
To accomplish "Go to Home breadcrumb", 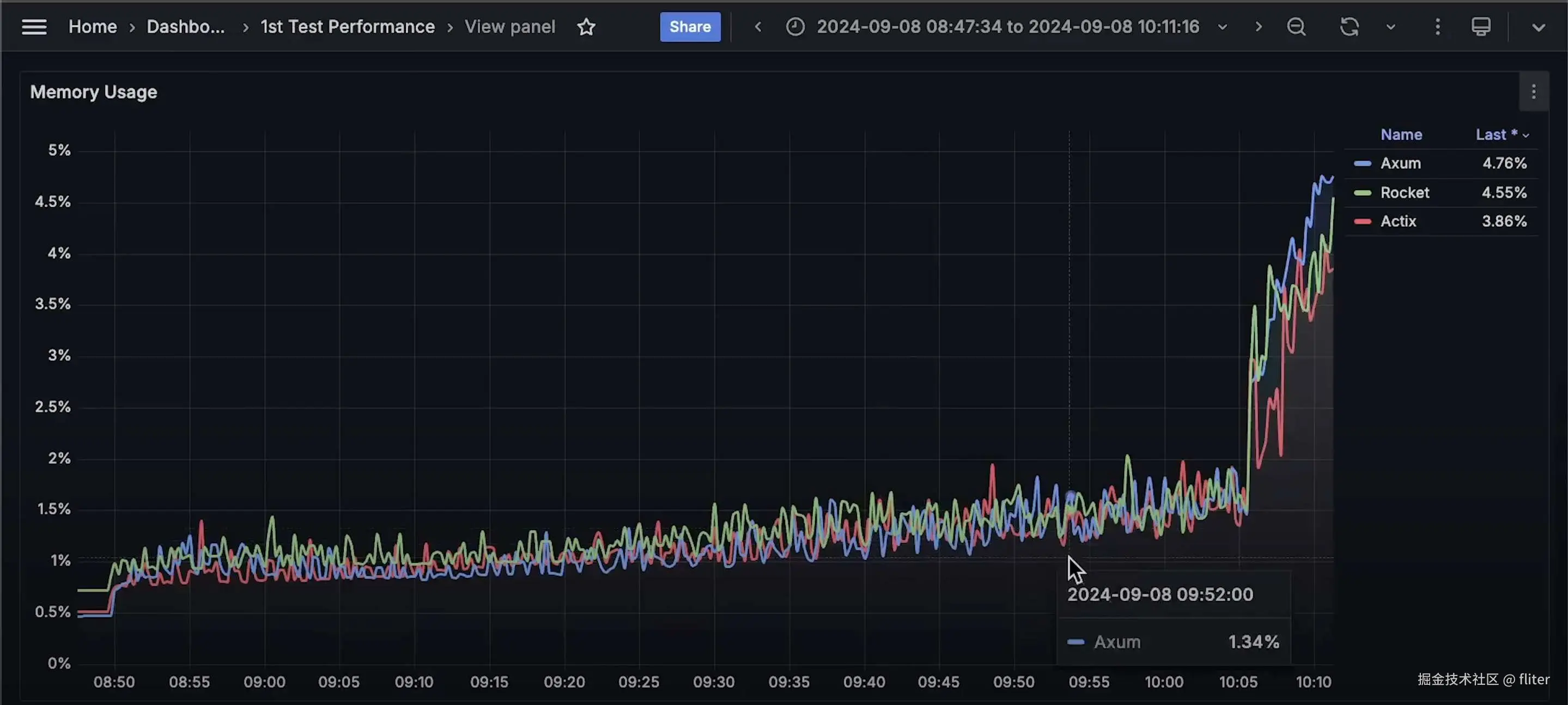I will point(93,27).
